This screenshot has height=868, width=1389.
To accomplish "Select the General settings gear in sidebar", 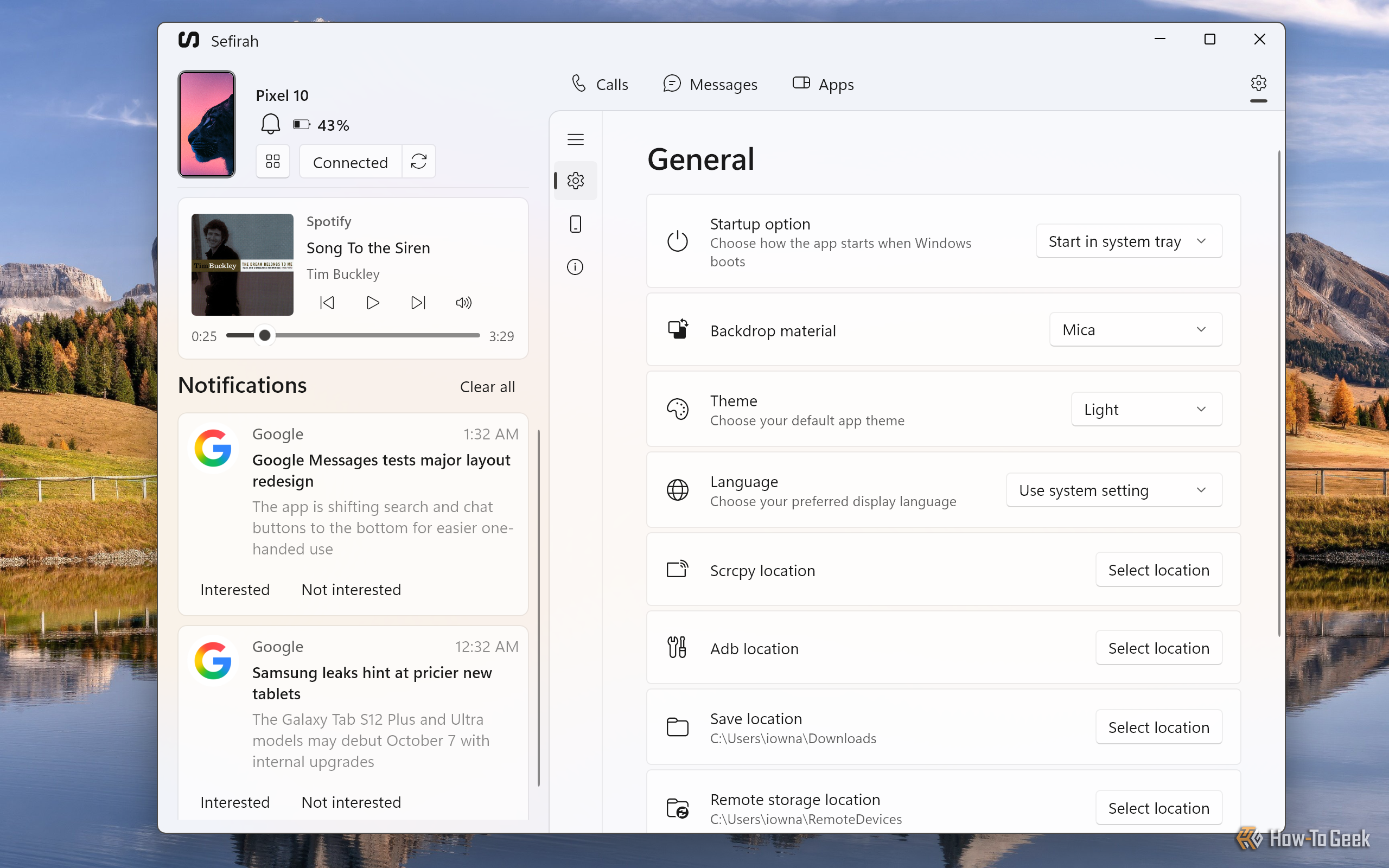I will click(x=575, y=181).
